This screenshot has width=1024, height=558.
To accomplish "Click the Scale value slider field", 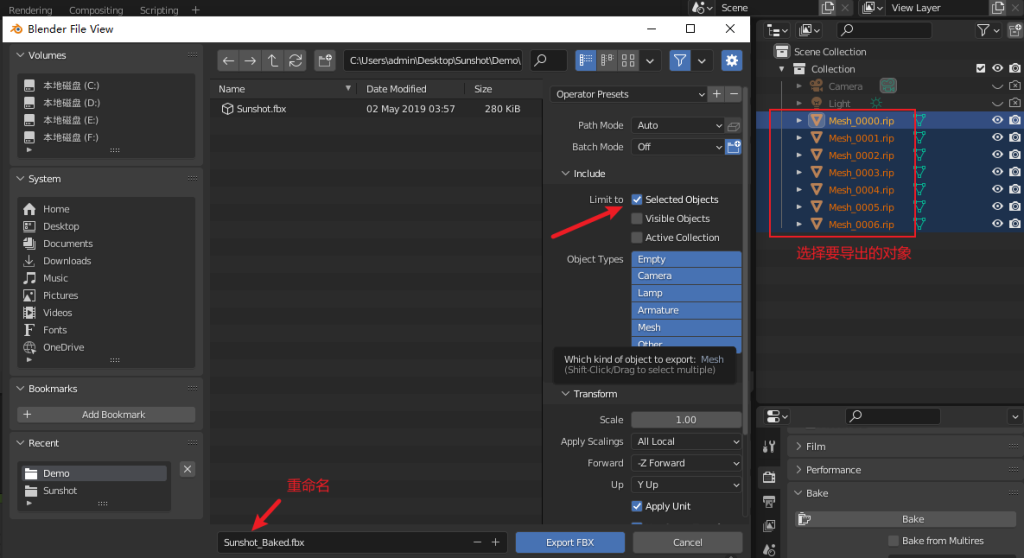I will click(x=686, y=420).
